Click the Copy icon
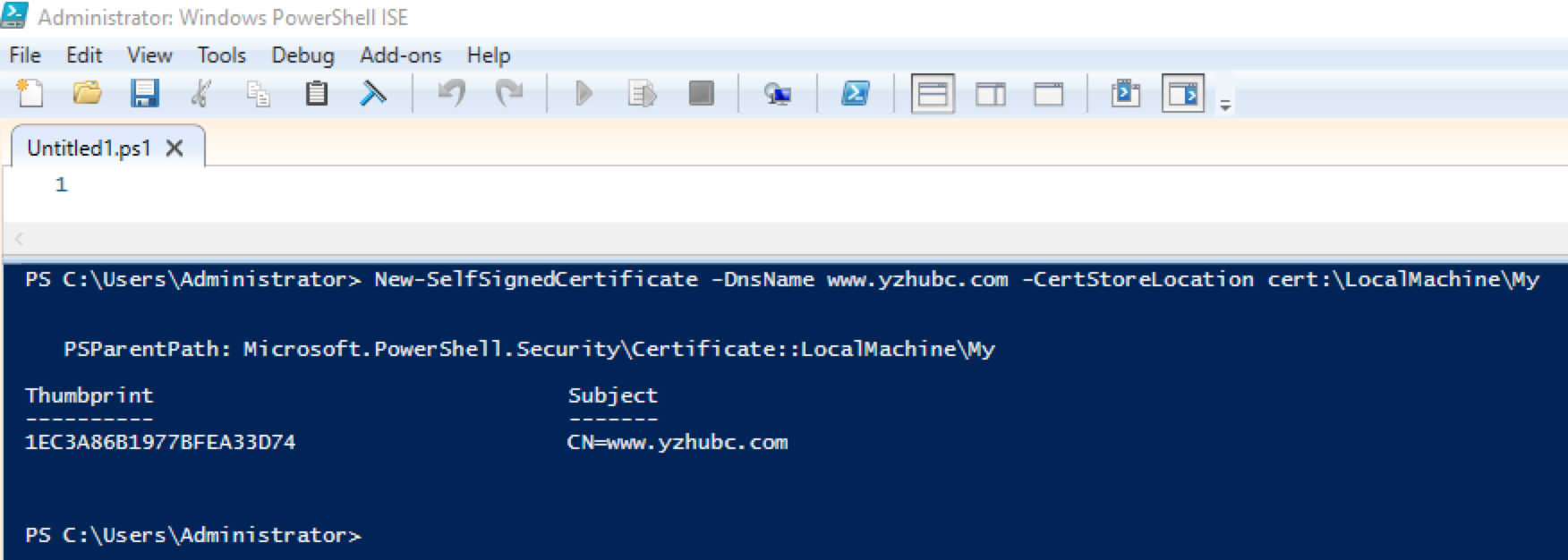Image resolution: width=1568 pixels, height=560 pixels. 259,93
